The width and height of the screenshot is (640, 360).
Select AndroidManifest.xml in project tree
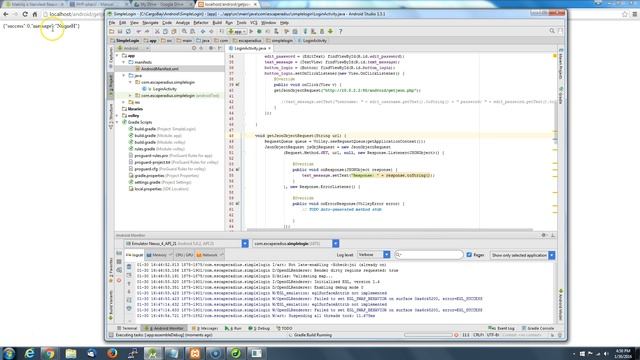click(x=159, y=69)
